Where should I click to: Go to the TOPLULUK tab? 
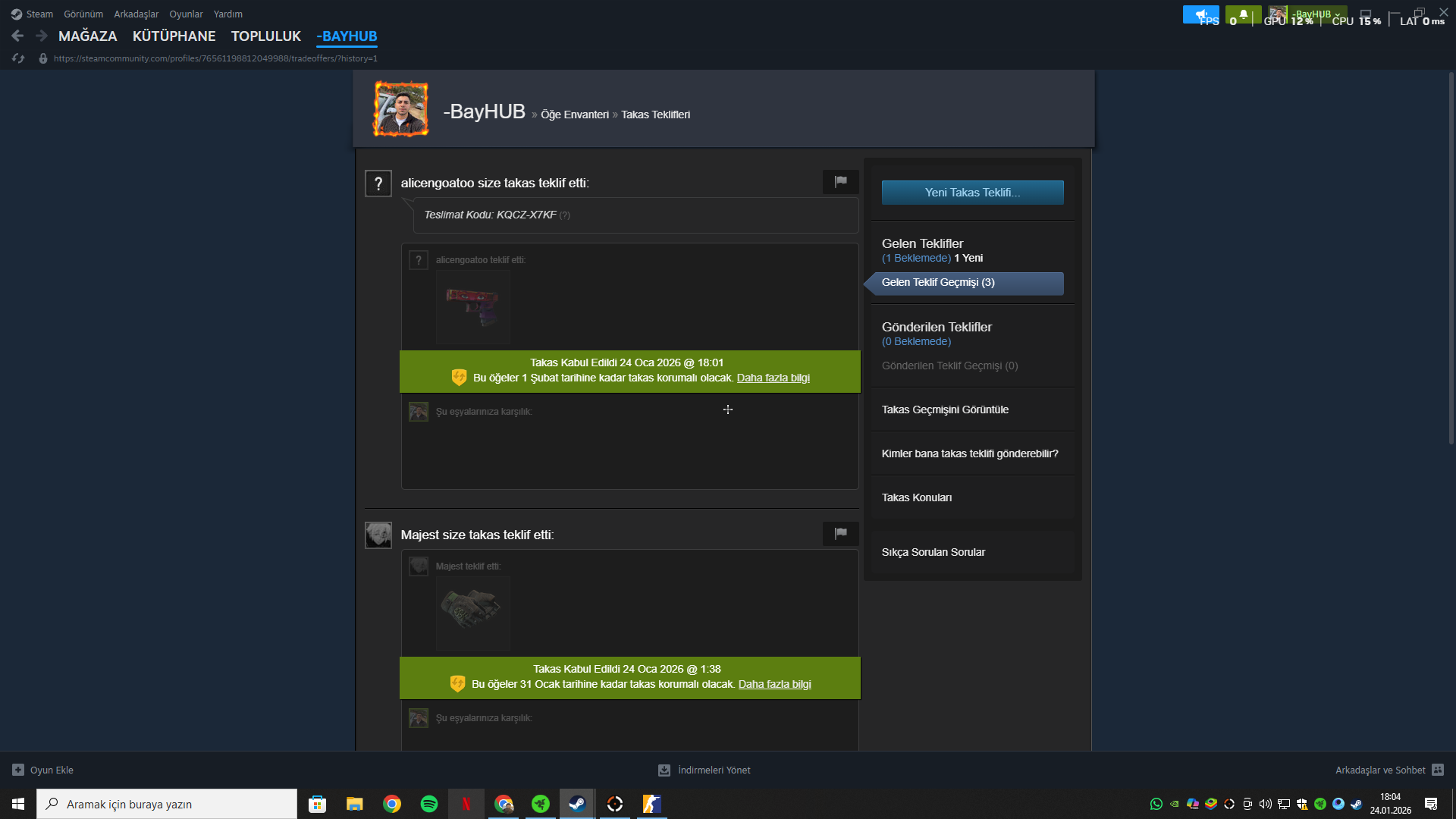266,36
